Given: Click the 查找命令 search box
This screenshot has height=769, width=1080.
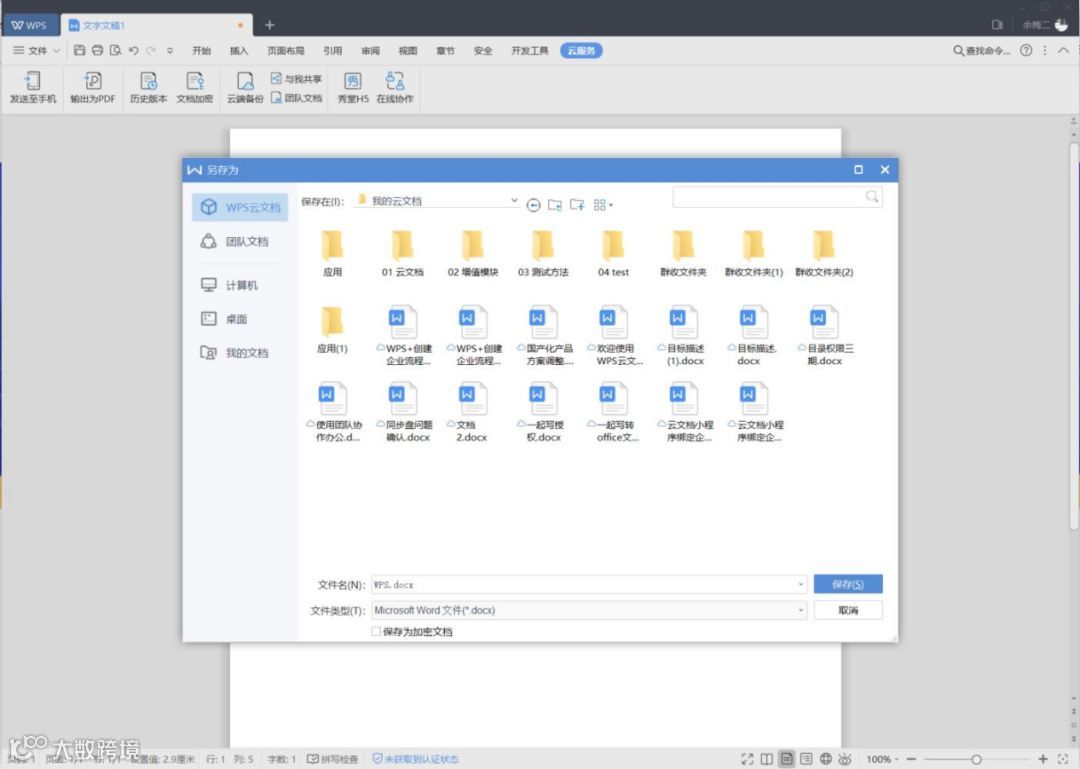Looking at the screenshot, I should tap(982, 50).
